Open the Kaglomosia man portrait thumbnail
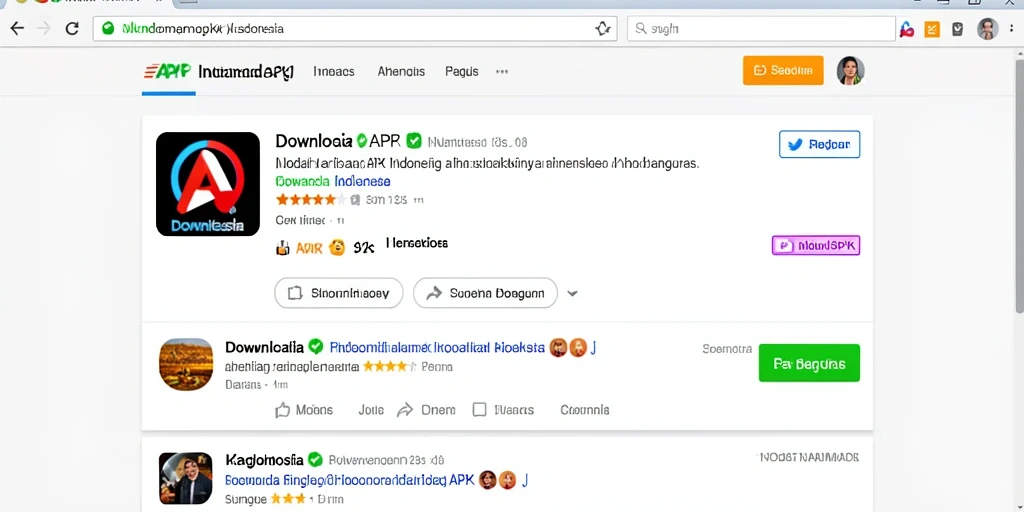Image resolution: width=1024 pixels, height=512 pixels. click(x=185, y=478)
